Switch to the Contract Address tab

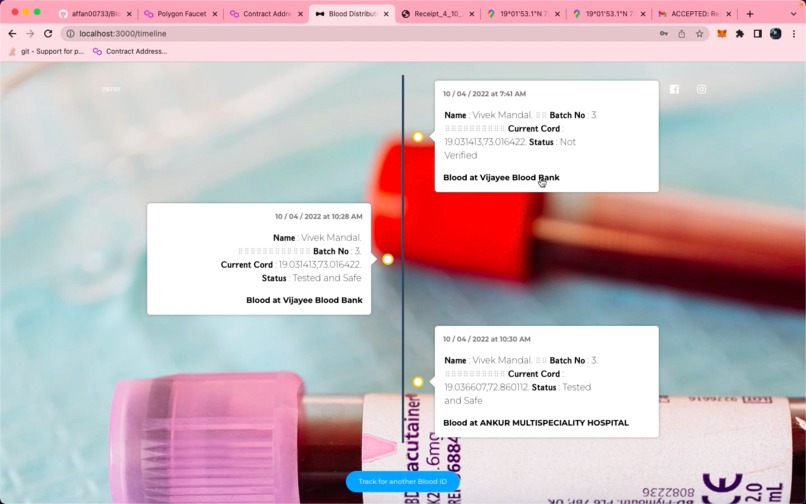coord(266,14)
